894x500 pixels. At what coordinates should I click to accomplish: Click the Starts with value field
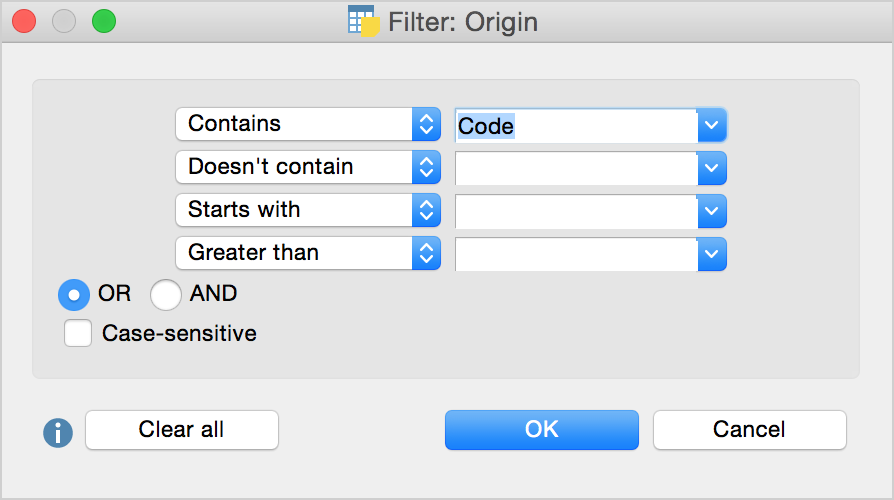tap(575, 211)
